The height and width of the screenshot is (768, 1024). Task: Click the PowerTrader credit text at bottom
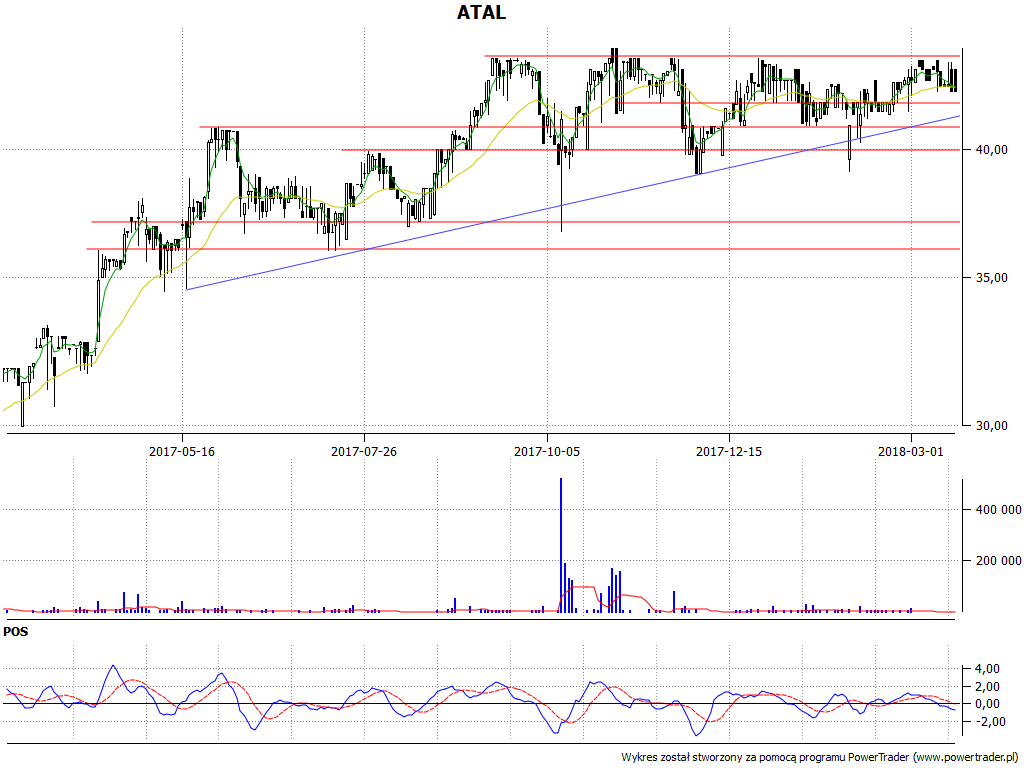point(821,758)
